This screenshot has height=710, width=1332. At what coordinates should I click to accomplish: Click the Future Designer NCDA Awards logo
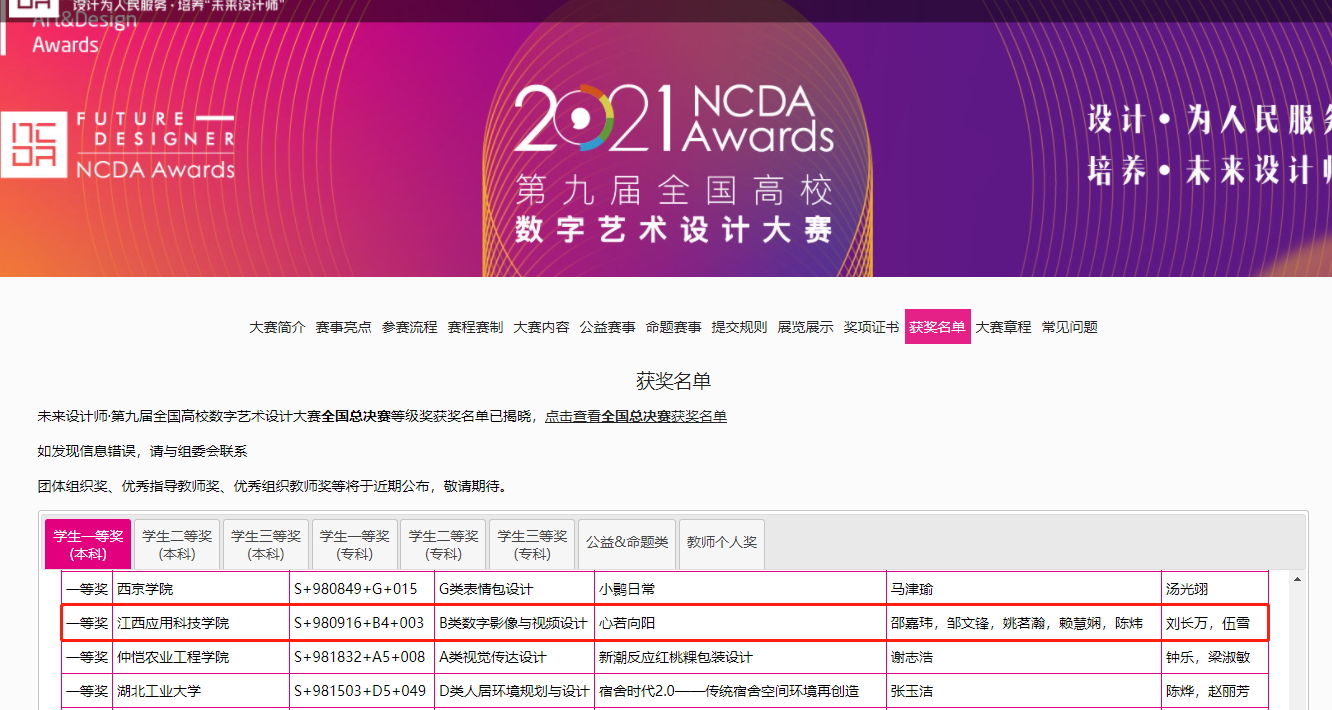pyautogui.click(x=119, y=146)
